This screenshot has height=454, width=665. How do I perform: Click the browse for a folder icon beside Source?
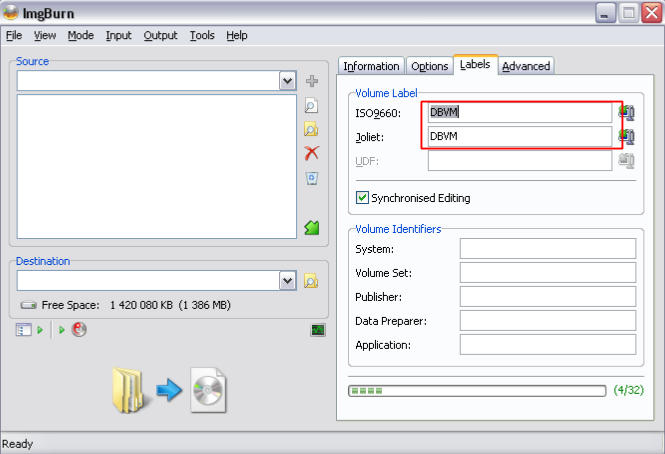click(x=311, y=129)
